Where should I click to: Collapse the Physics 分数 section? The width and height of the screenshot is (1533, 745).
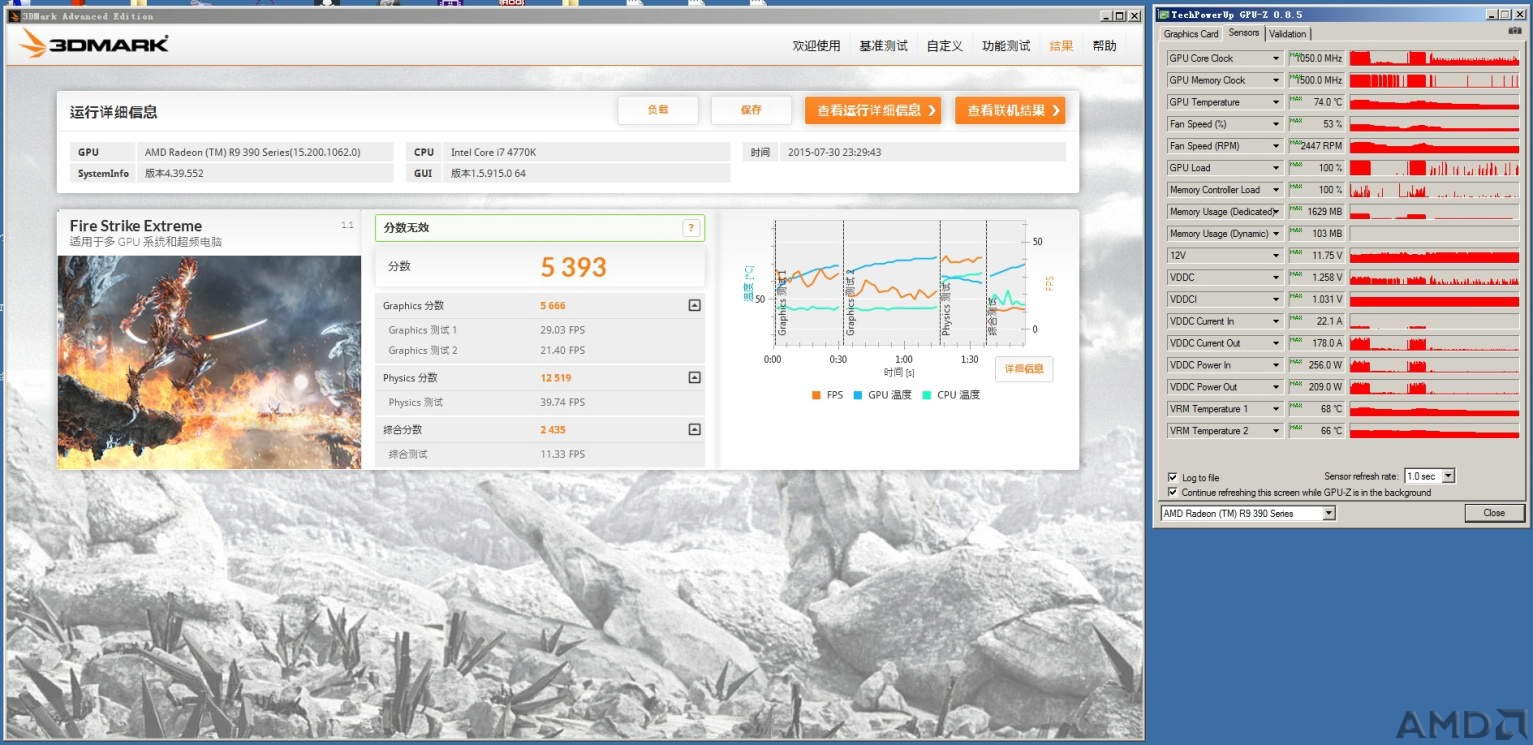[694, 378]
